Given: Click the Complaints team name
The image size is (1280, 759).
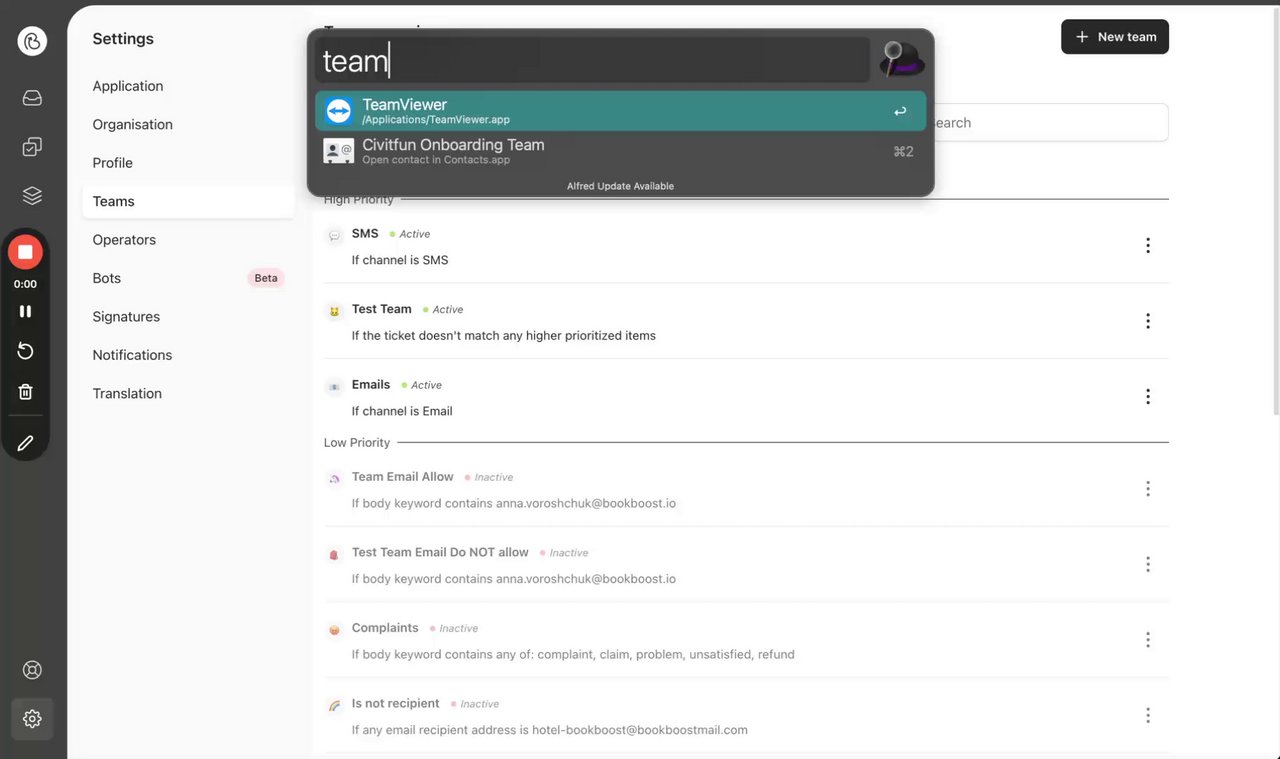Looking at the screenshot, I should coord(385,628).
